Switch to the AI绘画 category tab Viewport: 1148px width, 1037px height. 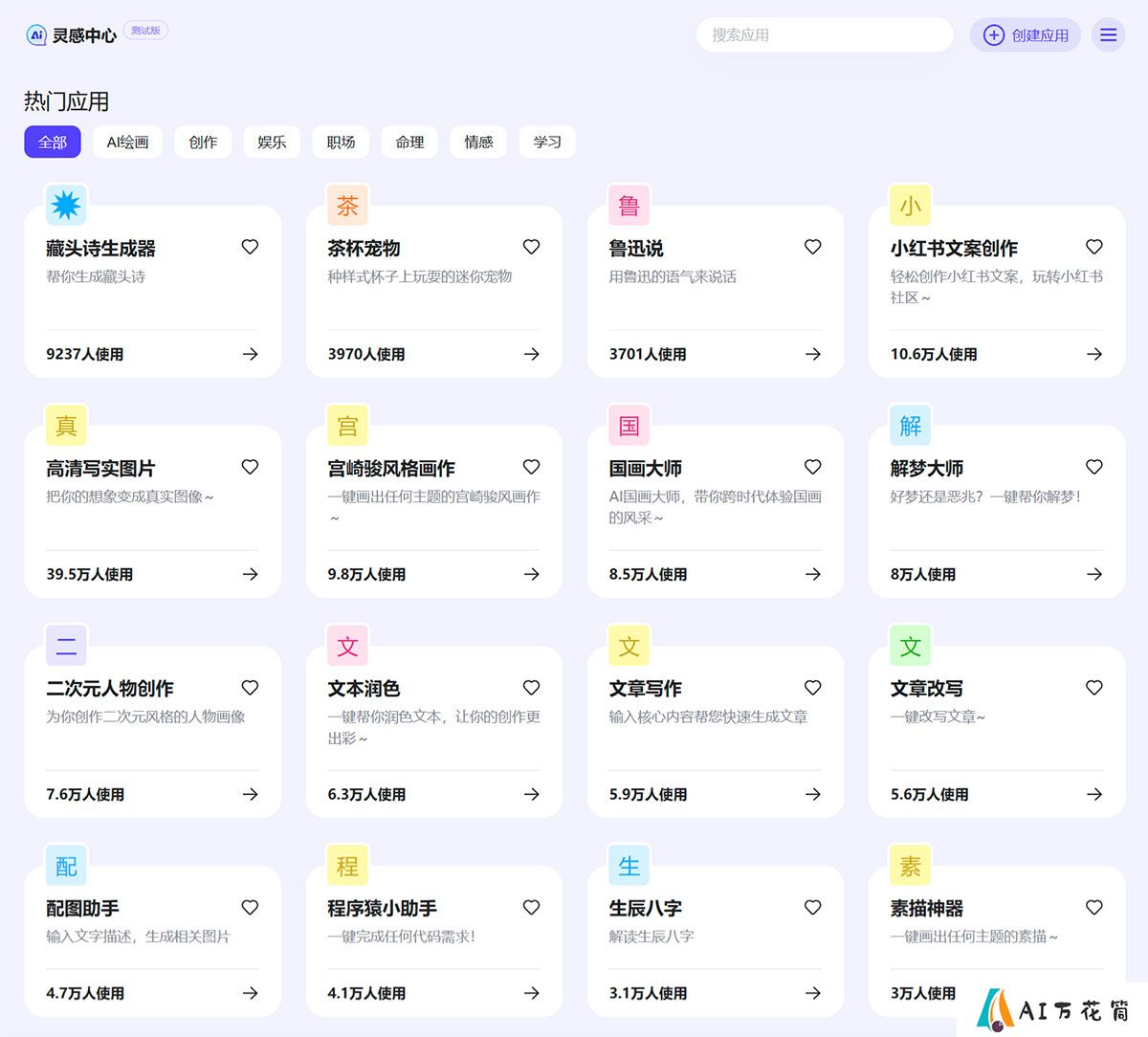click(127, 142)
